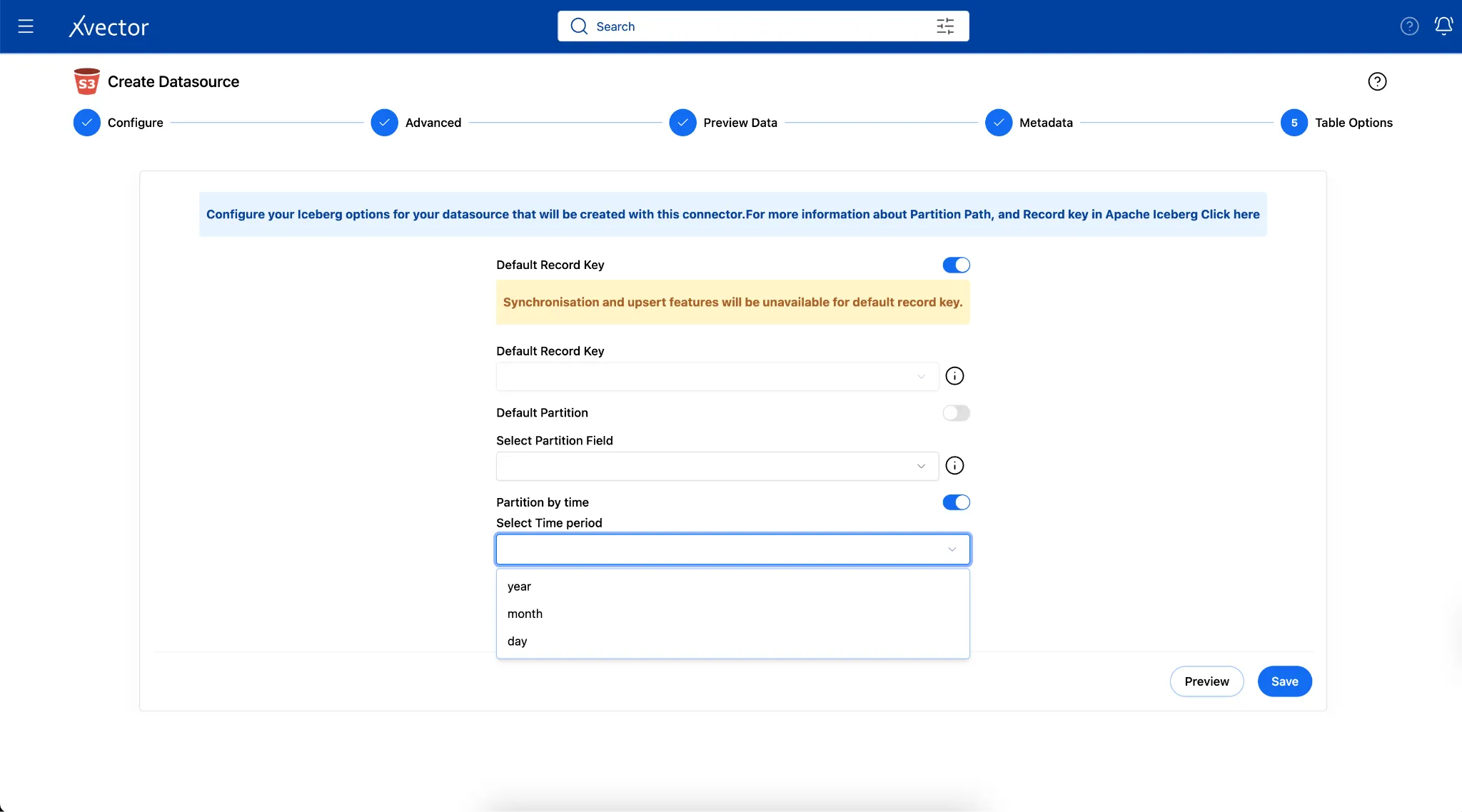
Task: Click the upsert features warning message
Action: pyautogui.click(x=733, y=302)
